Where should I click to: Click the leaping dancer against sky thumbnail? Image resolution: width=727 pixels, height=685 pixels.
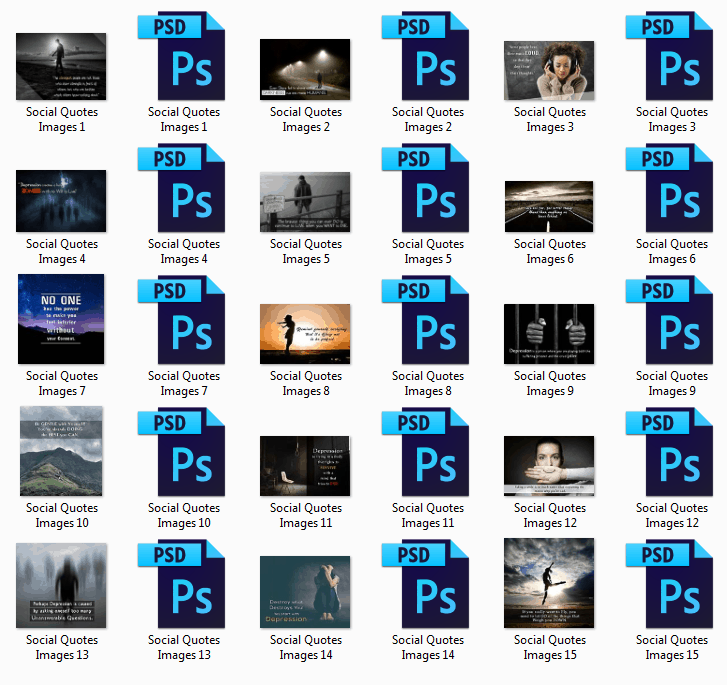click(x=549, y=584)
